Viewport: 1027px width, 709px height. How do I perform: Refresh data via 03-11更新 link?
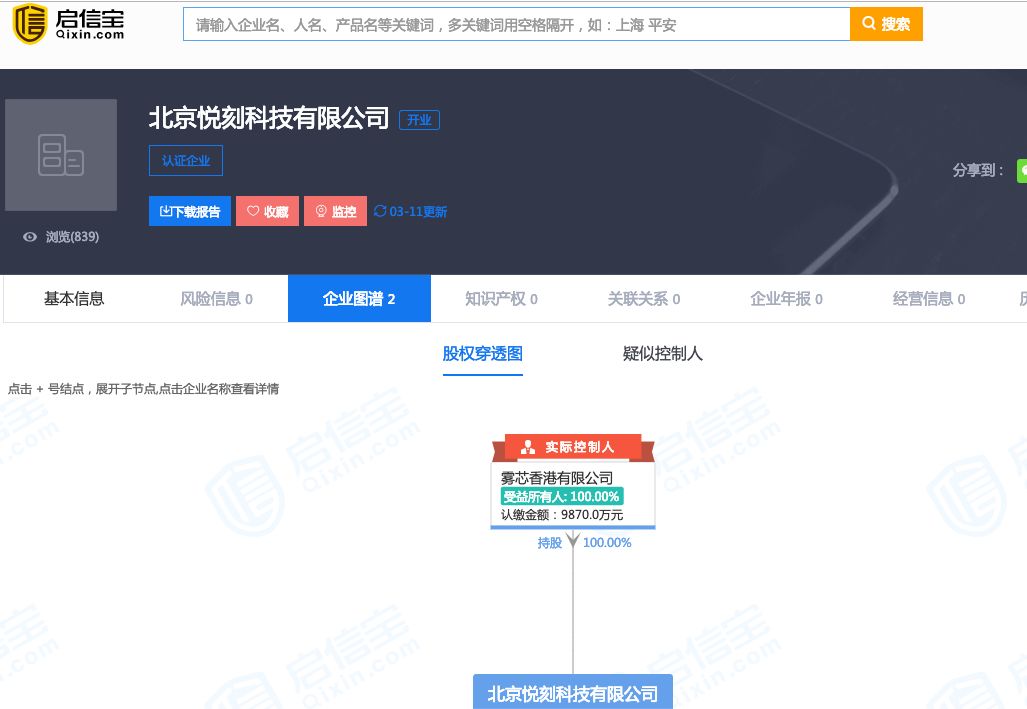click(x=411, y=211)
